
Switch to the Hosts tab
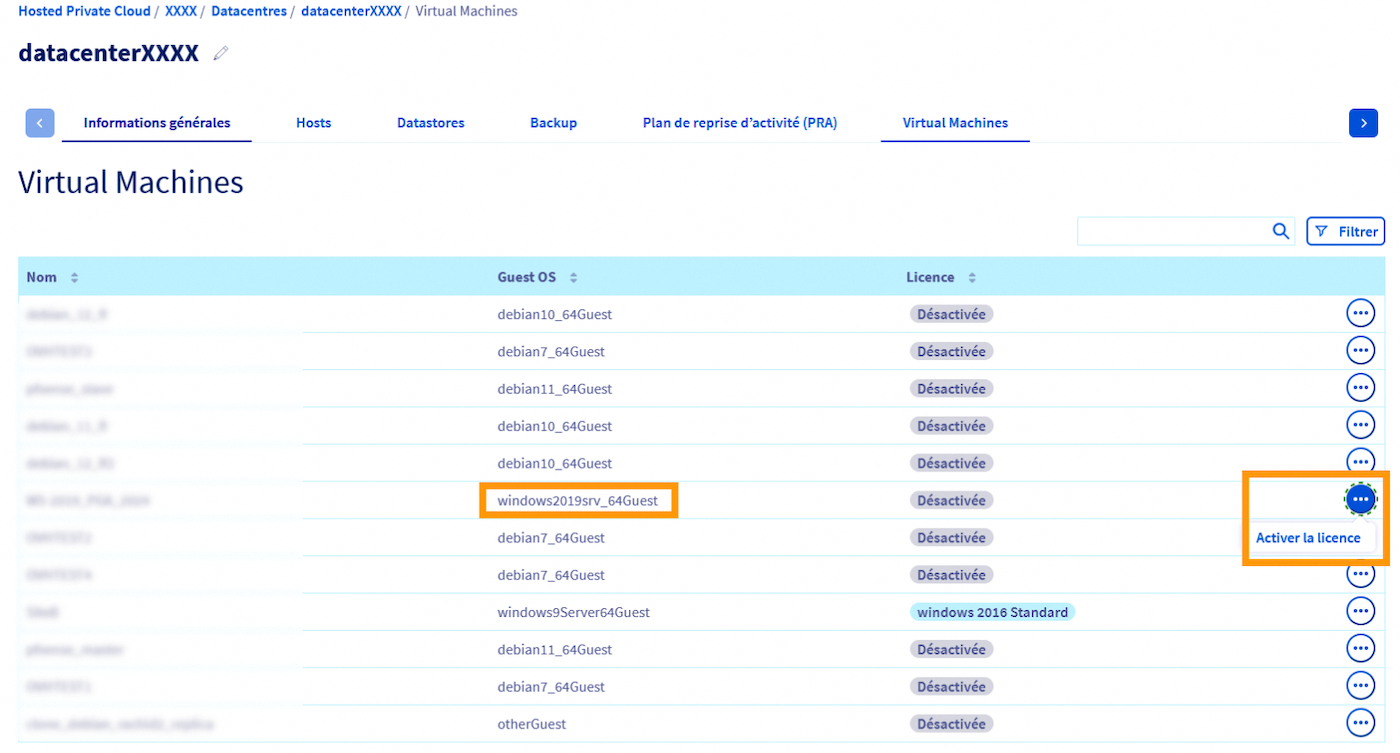point(313,122)
